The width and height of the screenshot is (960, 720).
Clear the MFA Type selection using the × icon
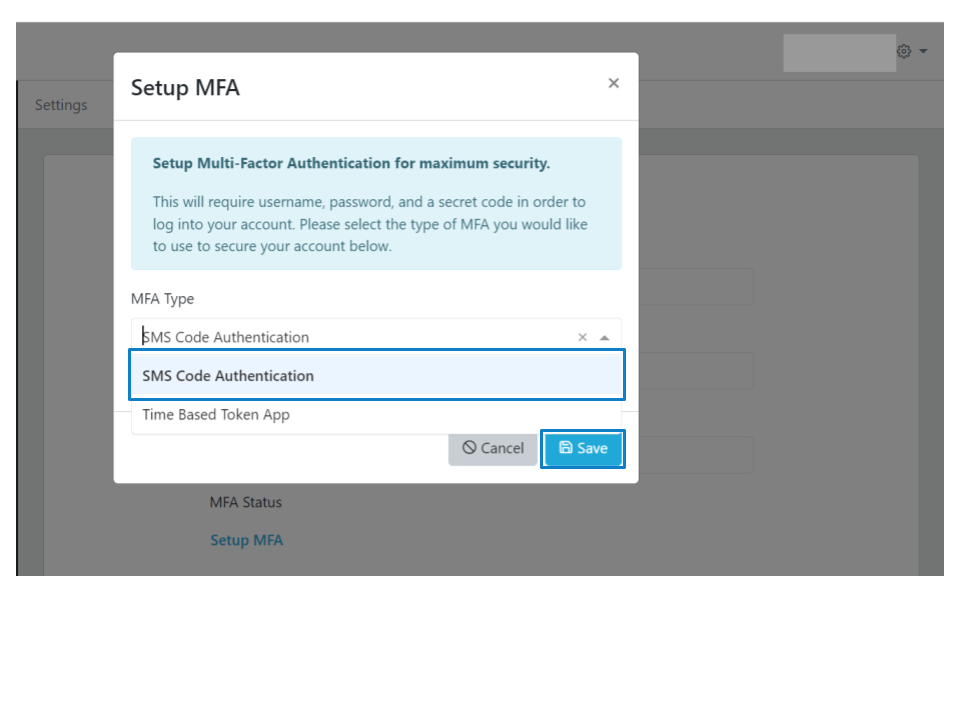pyautogui.click(x=582, y=337)
